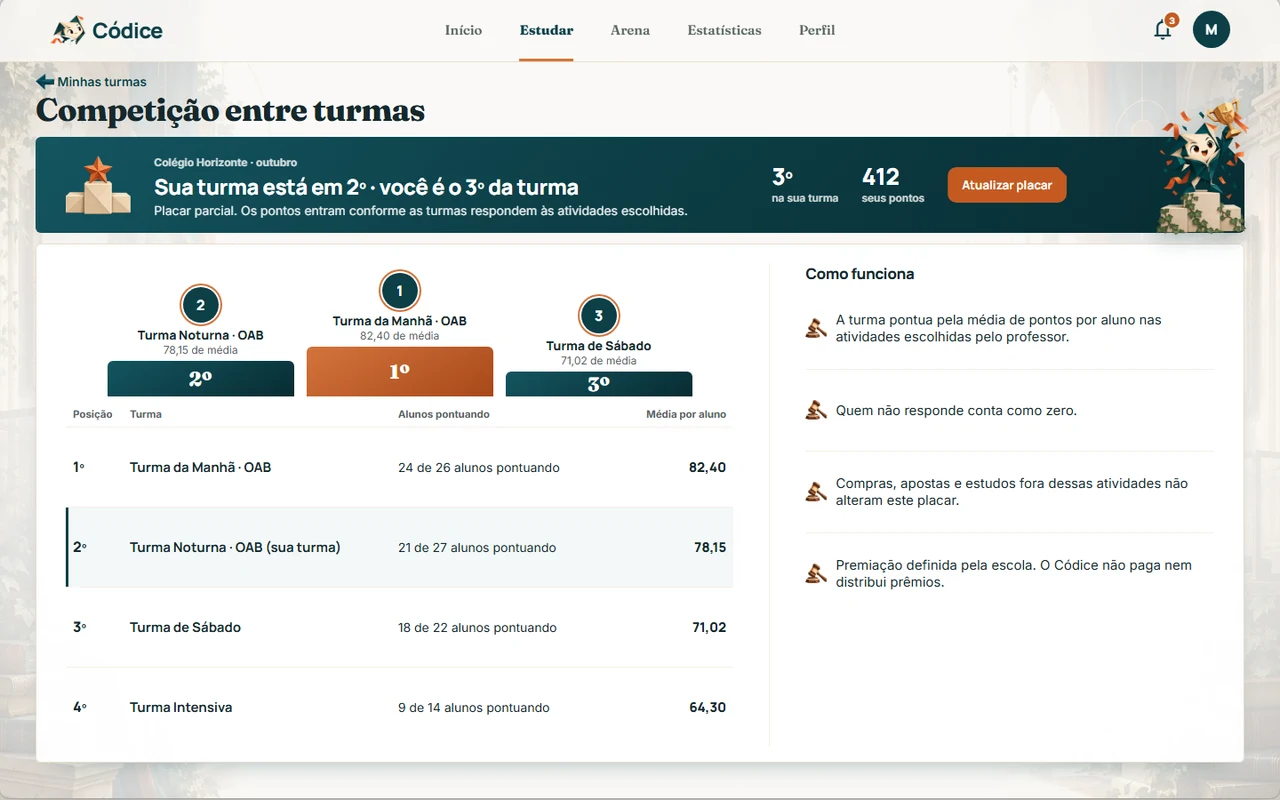Click the 'Como funciona' heading
The width and height of the screenshot is (1280, 800).
coord(860,274)
